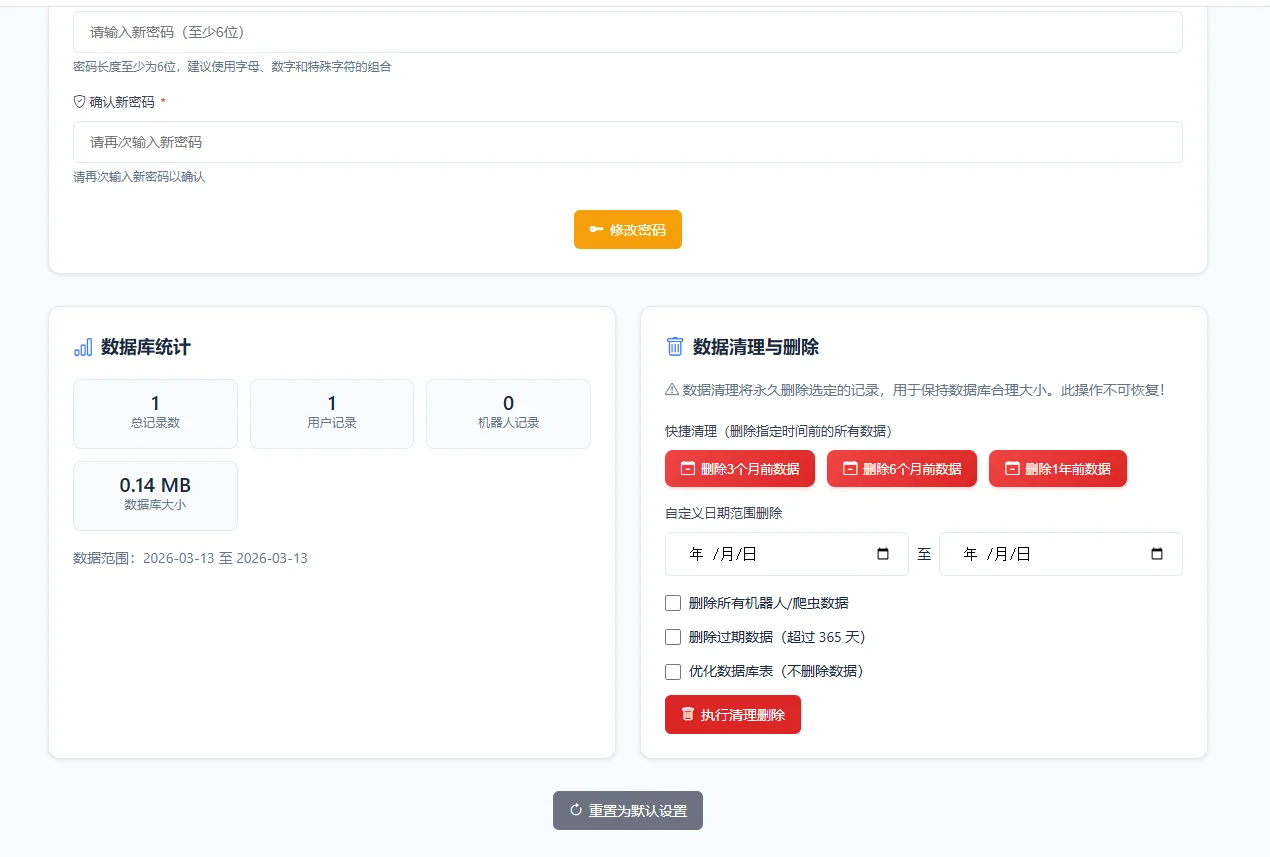Viewport: 1270px width, 857px height.
Task: Click the refresh icon on 重置为默认设置
Action: coord(576,810)
